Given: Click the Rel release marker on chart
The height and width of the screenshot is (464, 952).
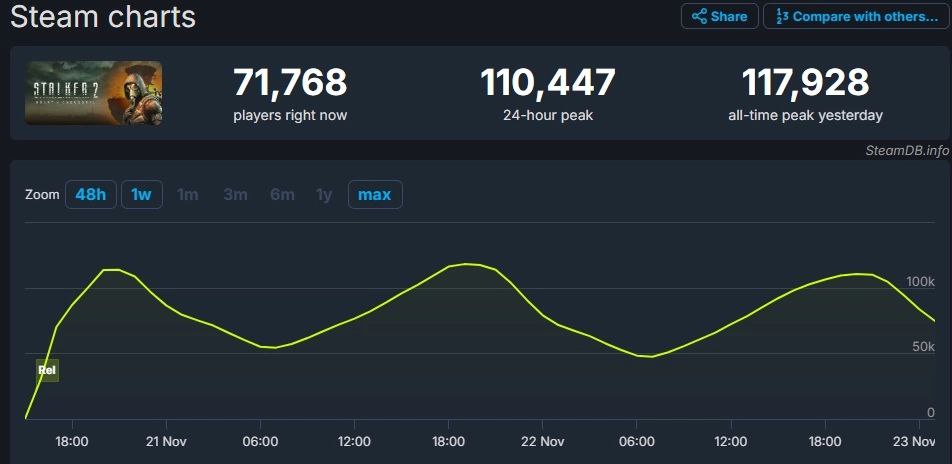Looking at the screenshot, I should 47,369.
